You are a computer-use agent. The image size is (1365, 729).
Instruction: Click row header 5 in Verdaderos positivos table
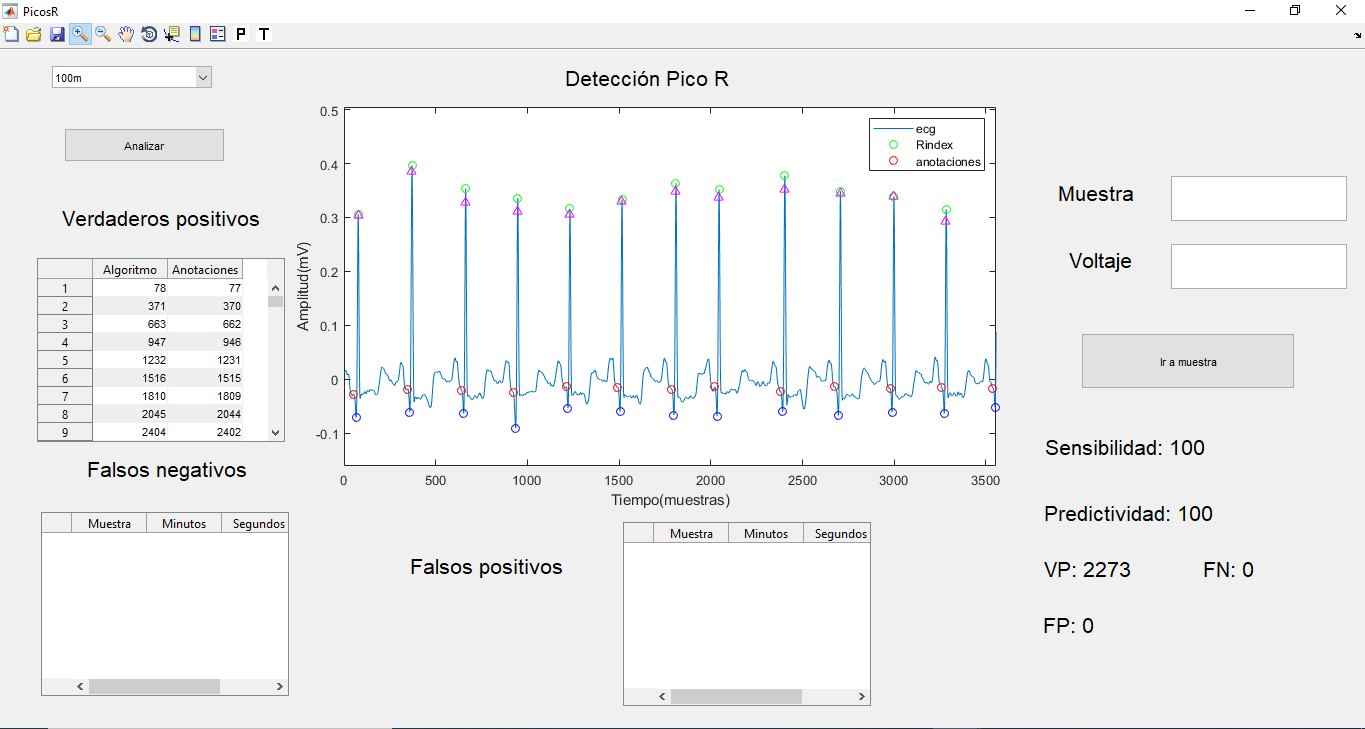pyautogui.click(x=65, y=359)
